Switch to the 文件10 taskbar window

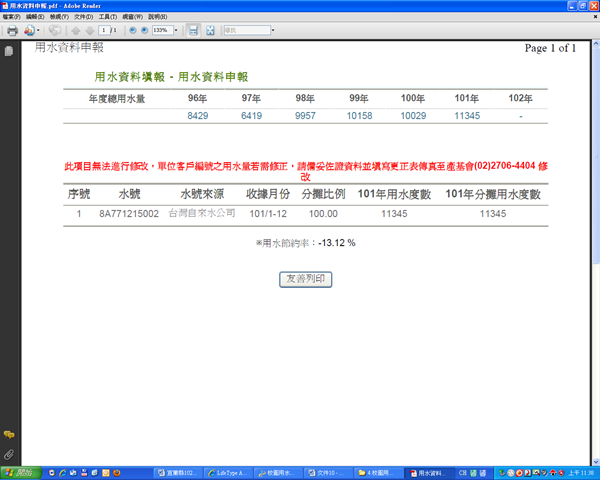(x=328, y=473)
